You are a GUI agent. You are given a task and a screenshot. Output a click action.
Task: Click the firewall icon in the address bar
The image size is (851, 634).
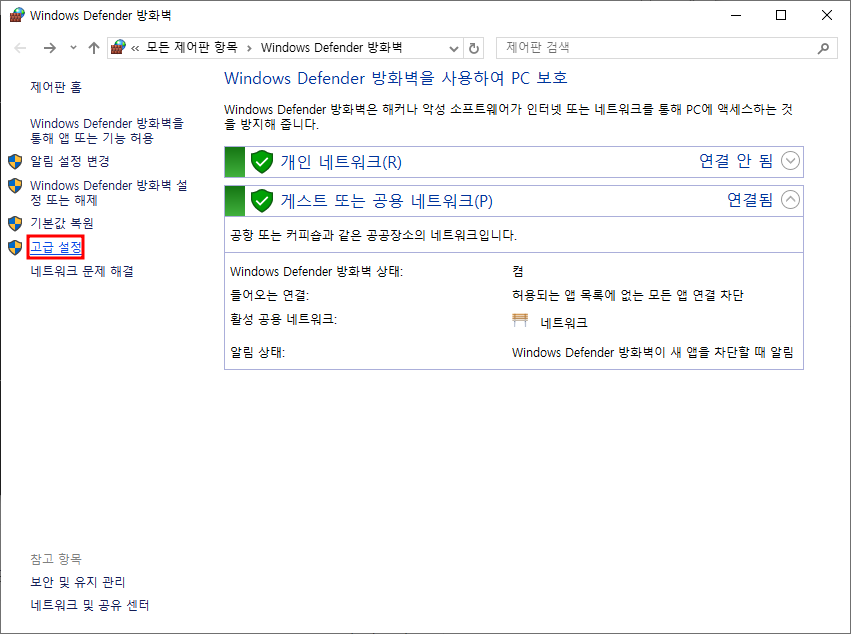click(x=118, y=48)
